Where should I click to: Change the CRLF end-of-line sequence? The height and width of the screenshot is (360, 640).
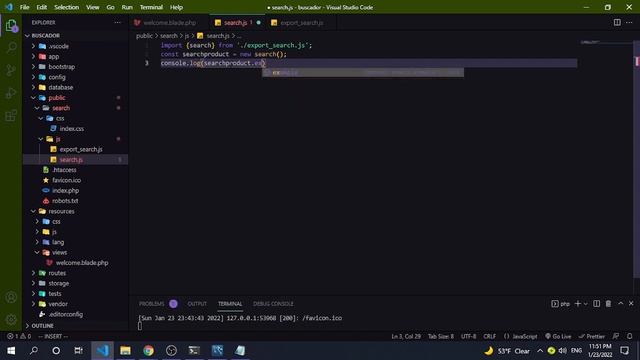pyautogui.click(x=489, y=336)
